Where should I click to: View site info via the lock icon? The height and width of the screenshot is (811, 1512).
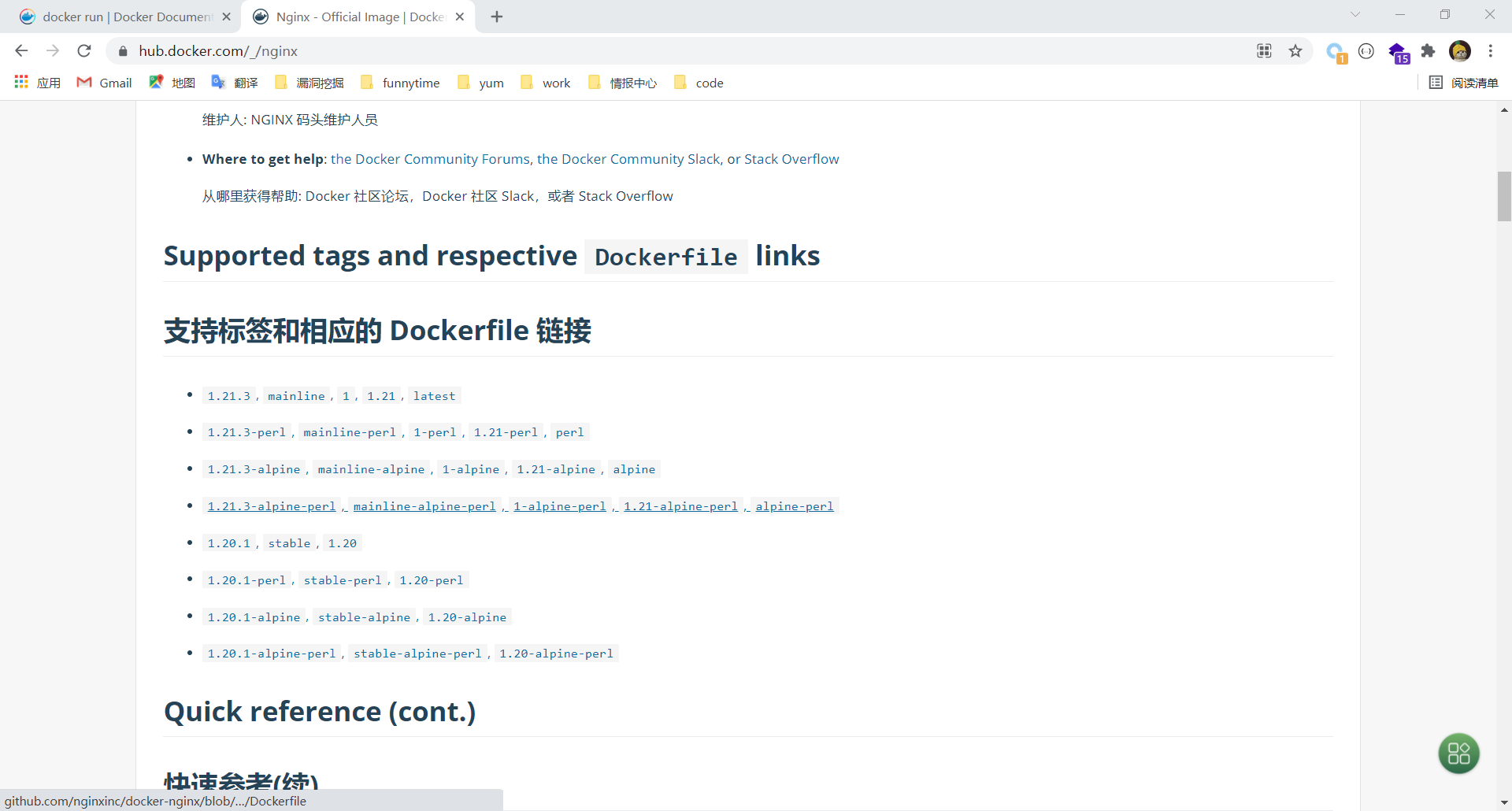[x=123, y=51]
